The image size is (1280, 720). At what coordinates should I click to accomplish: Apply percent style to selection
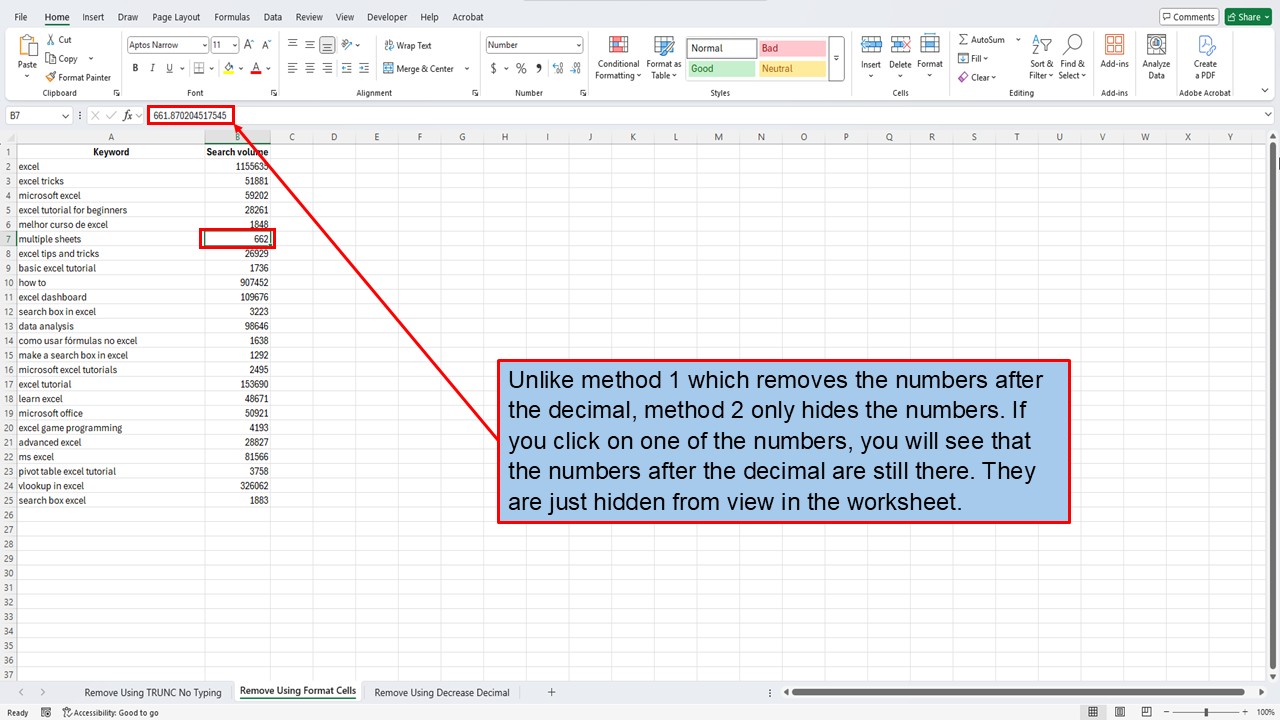521,68
